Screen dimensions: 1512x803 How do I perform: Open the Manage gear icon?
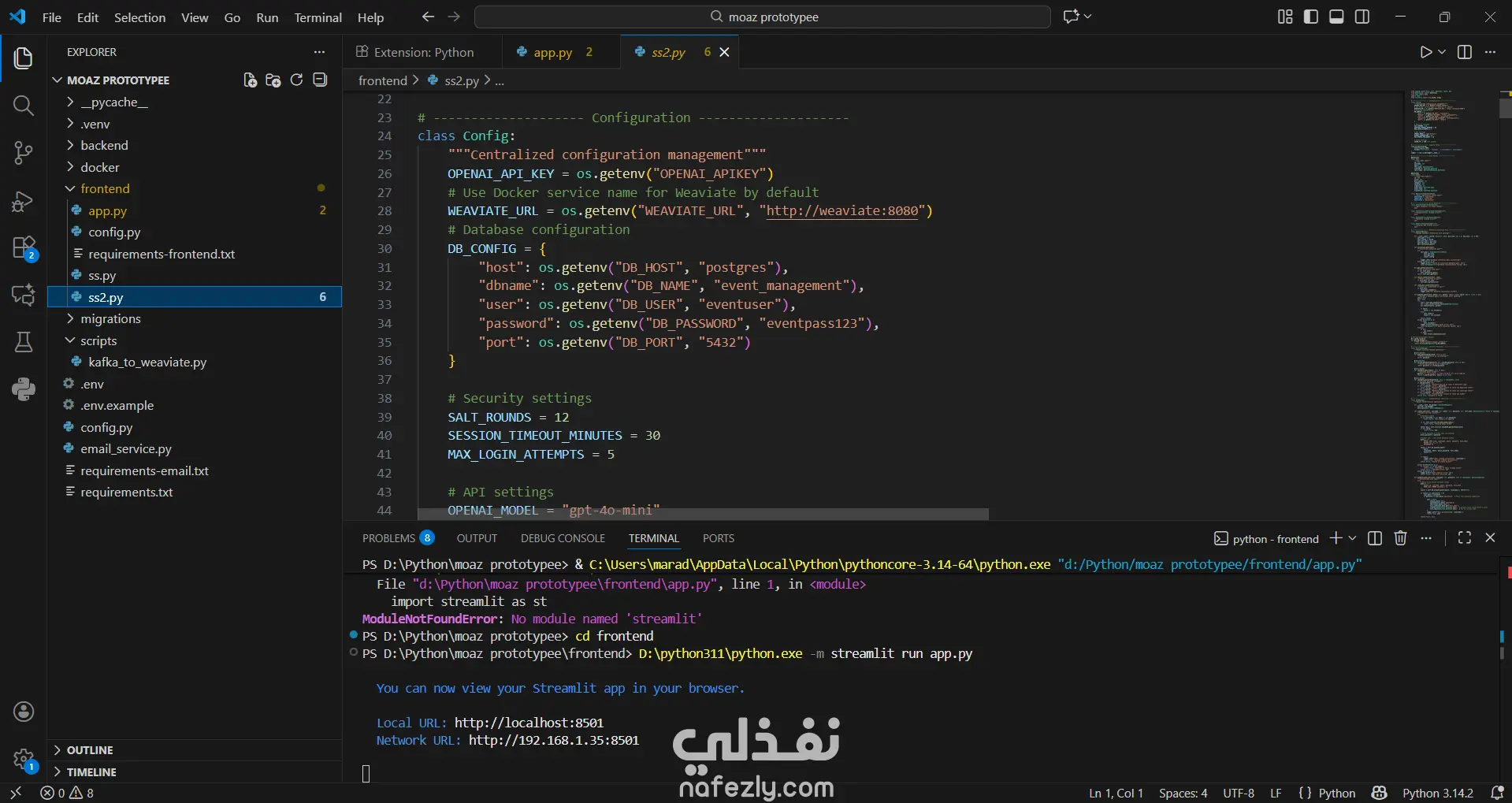point(24,760)
